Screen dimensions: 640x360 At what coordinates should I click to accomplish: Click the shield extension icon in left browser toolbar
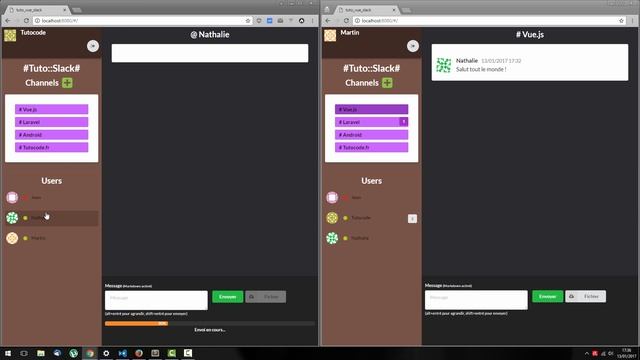(x=259, y=20)
